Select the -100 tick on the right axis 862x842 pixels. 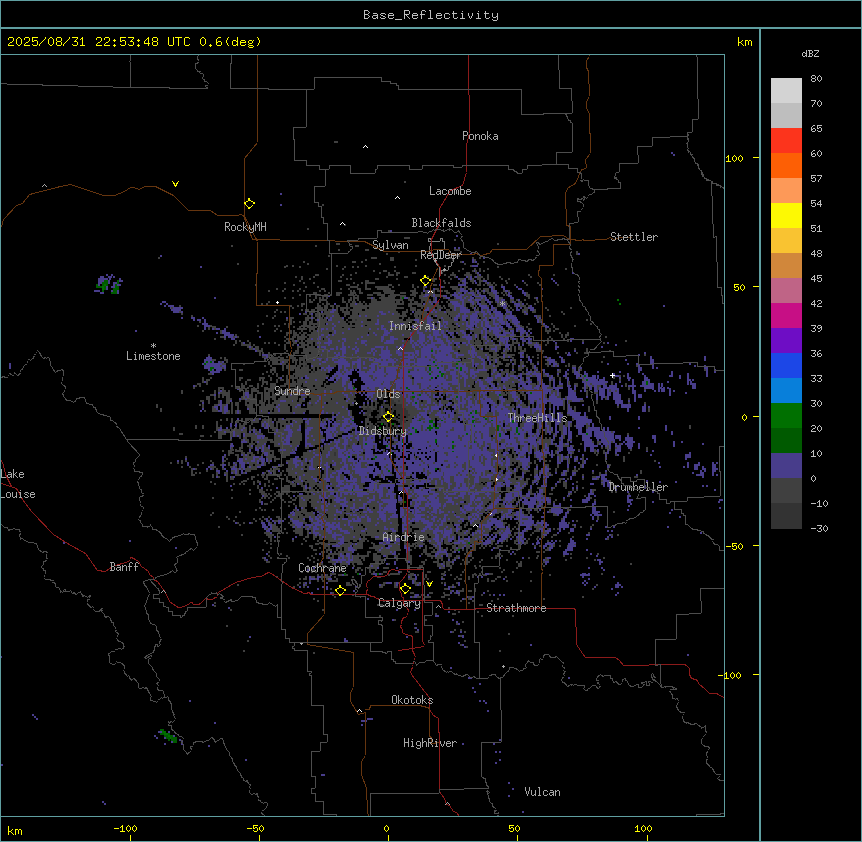(x=731, y=675)
